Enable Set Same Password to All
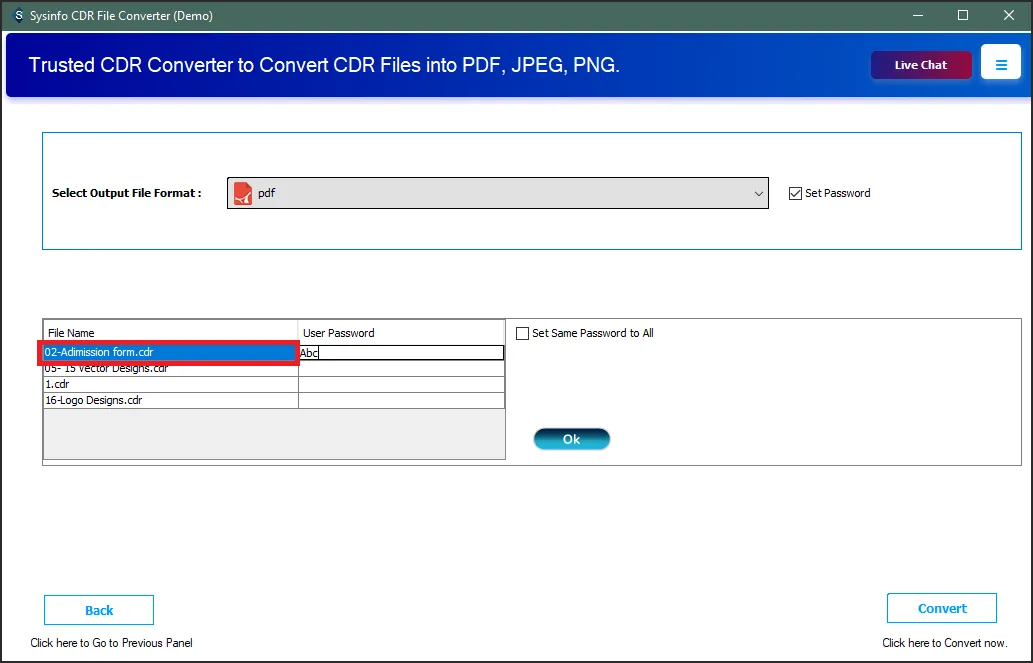This screenshot has height=663, width=1033. [x=522, y=333]
